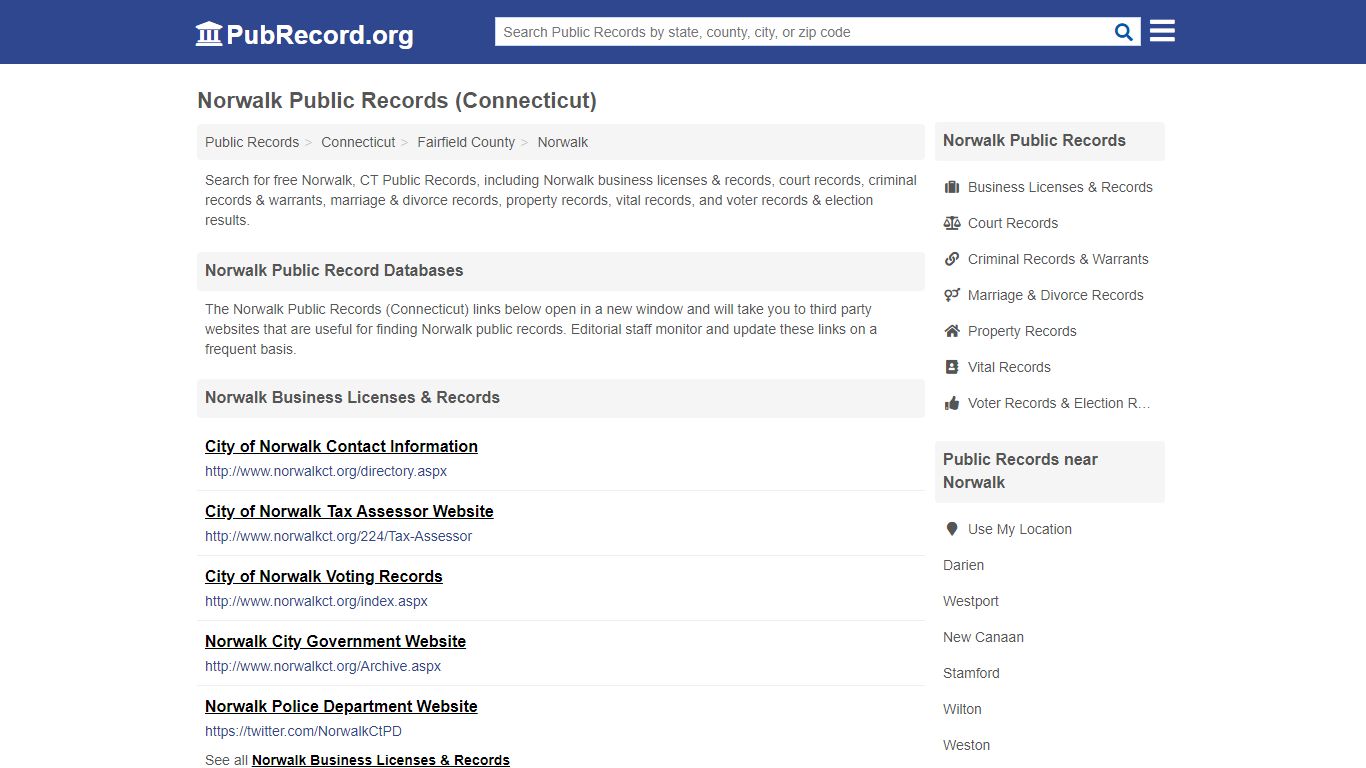Open Darien nearby public records
Screen dimensions: 1366x768
point(963,565)
